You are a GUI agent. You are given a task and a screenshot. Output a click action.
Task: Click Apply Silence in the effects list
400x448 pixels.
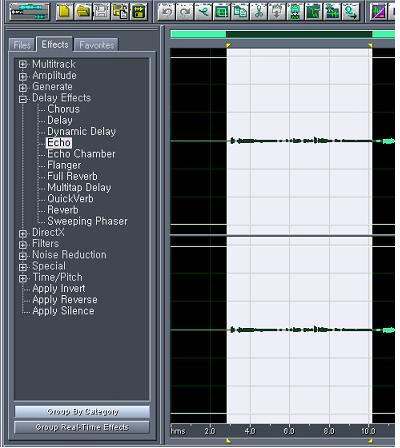pyautogui.click(x=63, y=311)
